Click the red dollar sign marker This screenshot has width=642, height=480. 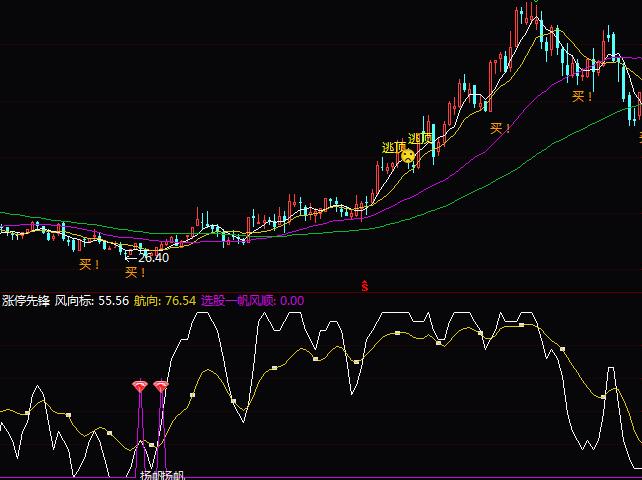[x=365, y=287]
